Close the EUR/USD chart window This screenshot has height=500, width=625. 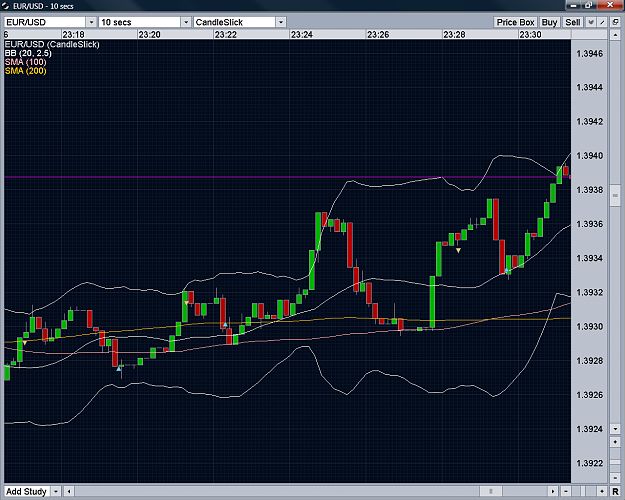[610, 5]
